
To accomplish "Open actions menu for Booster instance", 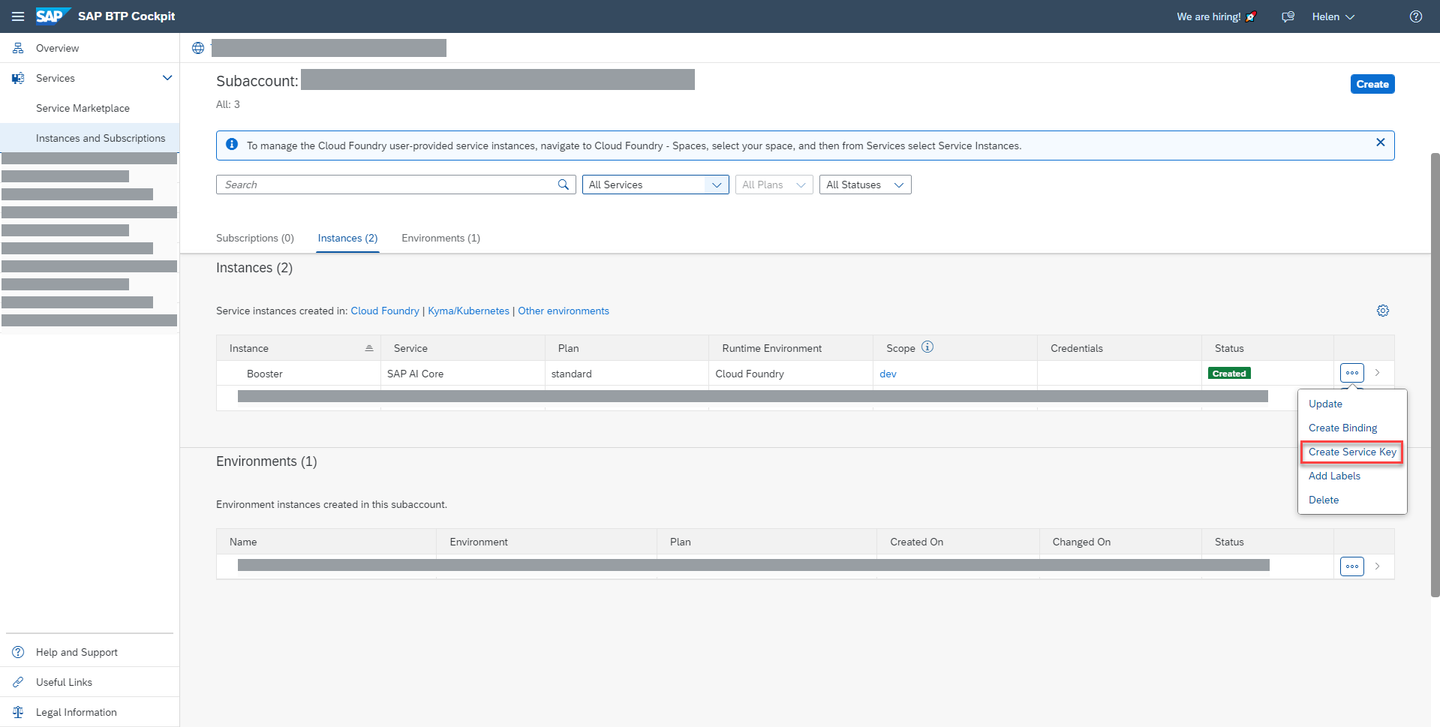I will click(x=1352, y=373).
